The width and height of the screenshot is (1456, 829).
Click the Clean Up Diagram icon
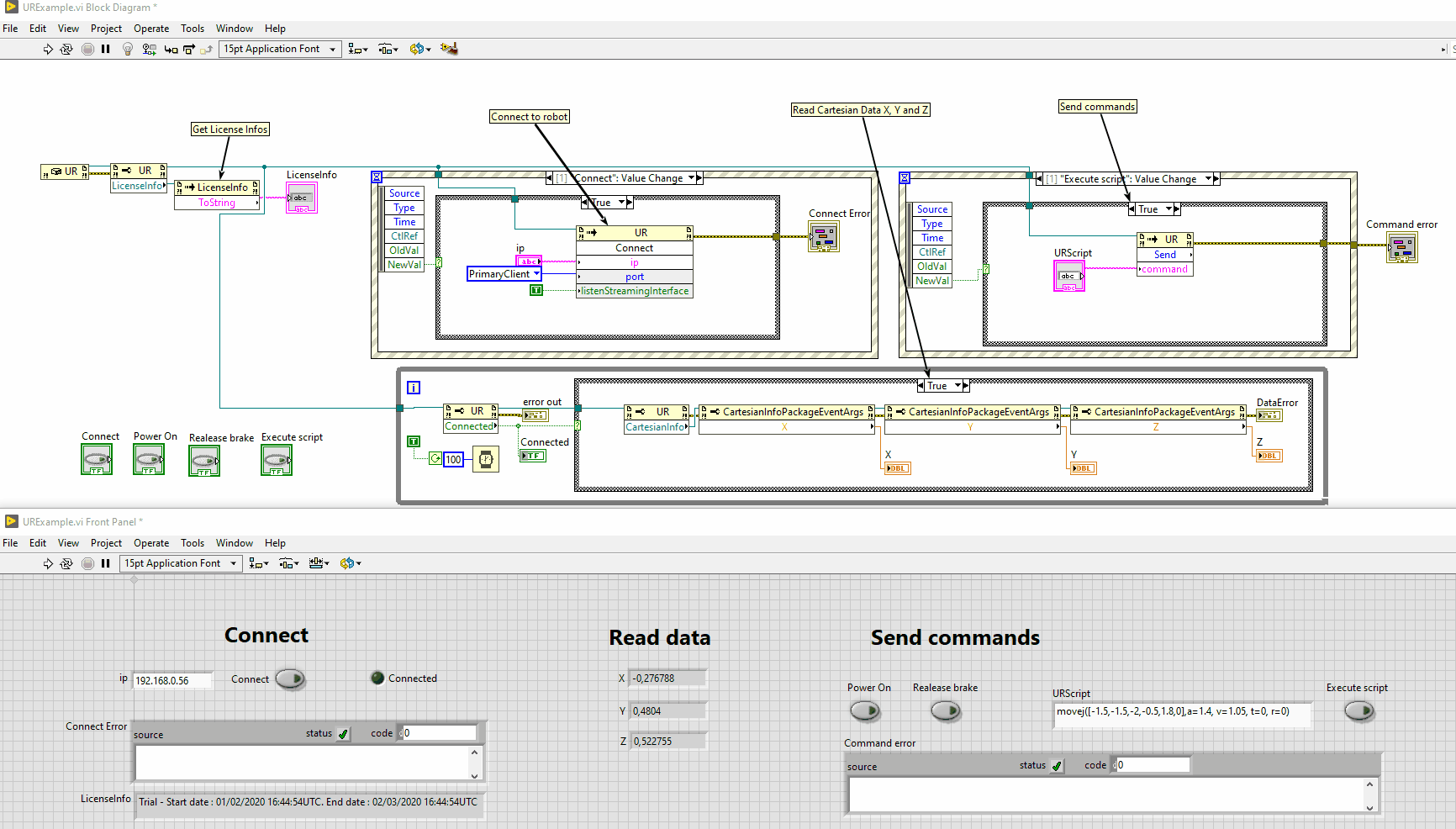[x=449, y=48]
